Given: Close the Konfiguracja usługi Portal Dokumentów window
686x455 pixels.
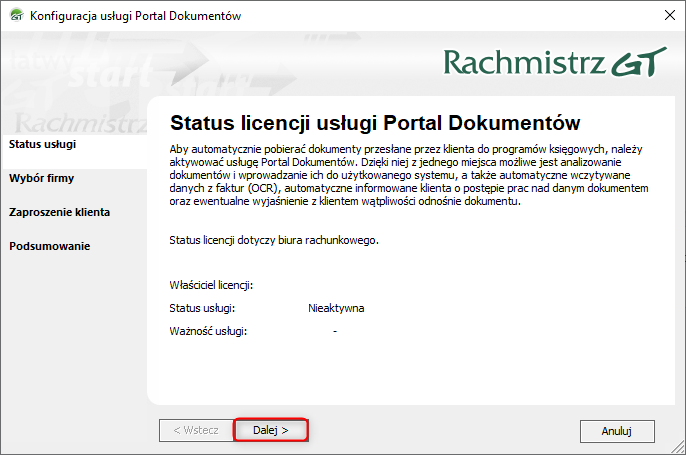Looking at the screenshot, I should pos(669,15).
